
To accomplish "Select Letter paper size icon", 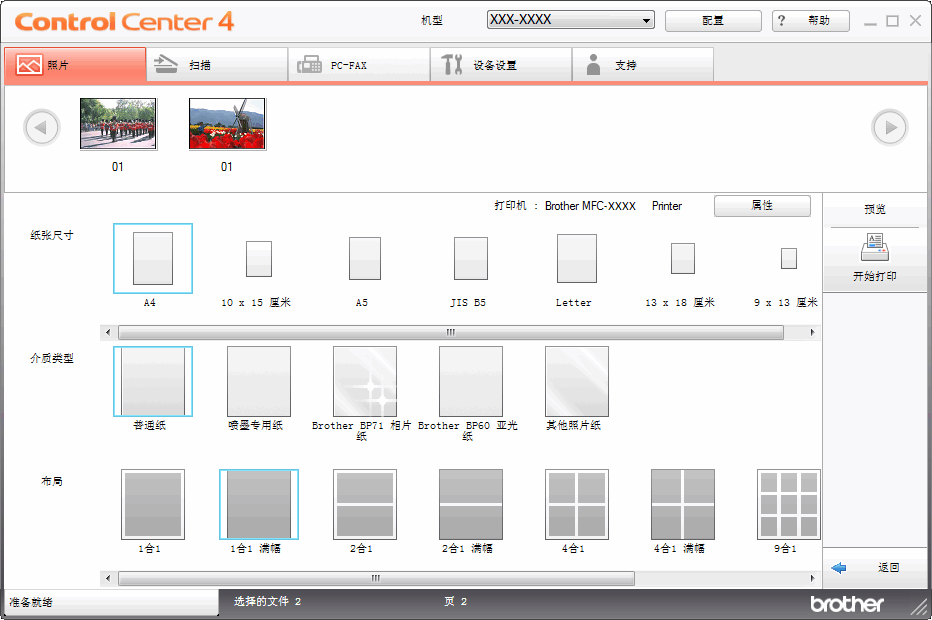I will pyautogui.click(x=576, y=258).
